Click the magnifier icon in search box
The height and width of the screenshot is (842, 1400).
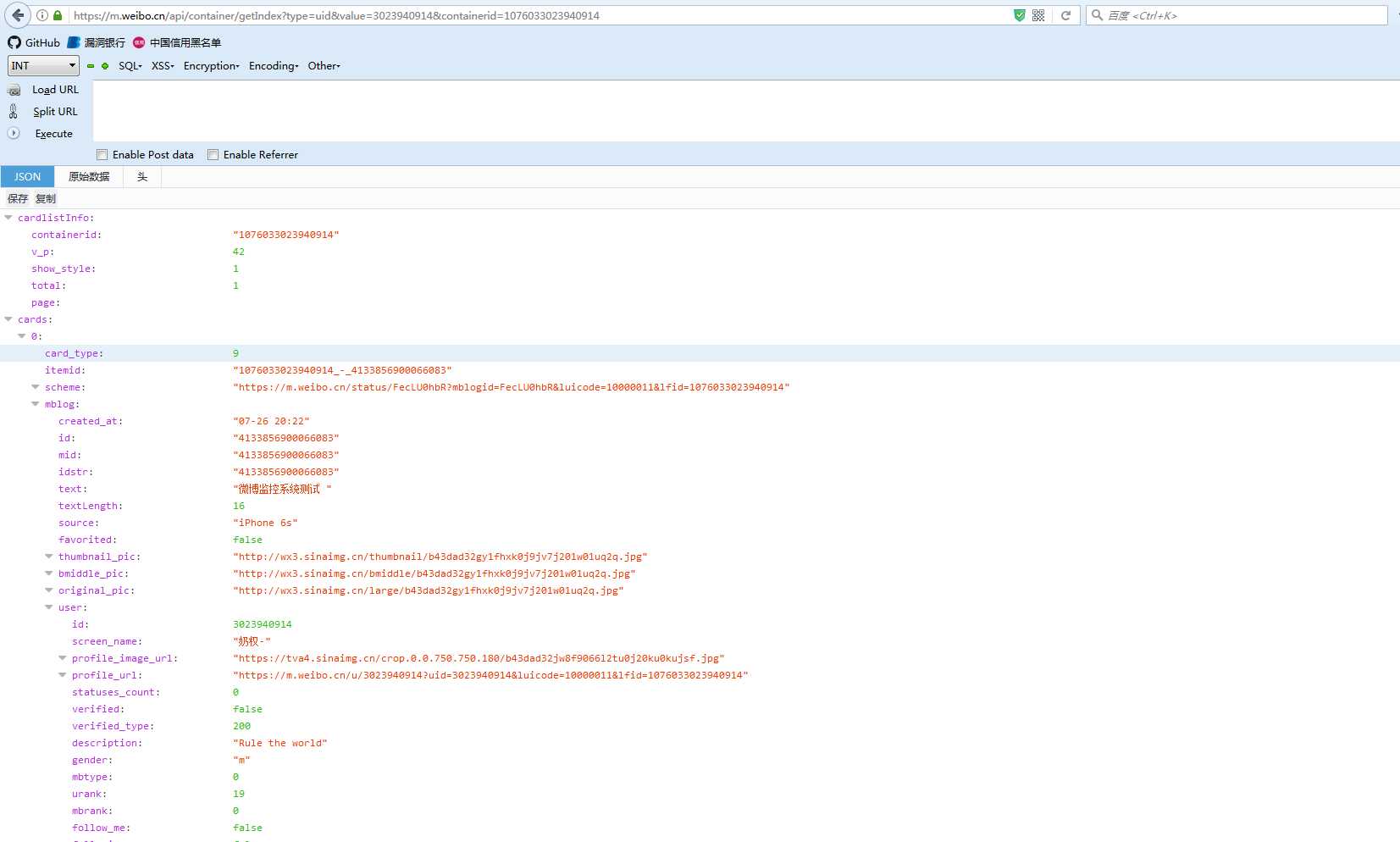1097,15
